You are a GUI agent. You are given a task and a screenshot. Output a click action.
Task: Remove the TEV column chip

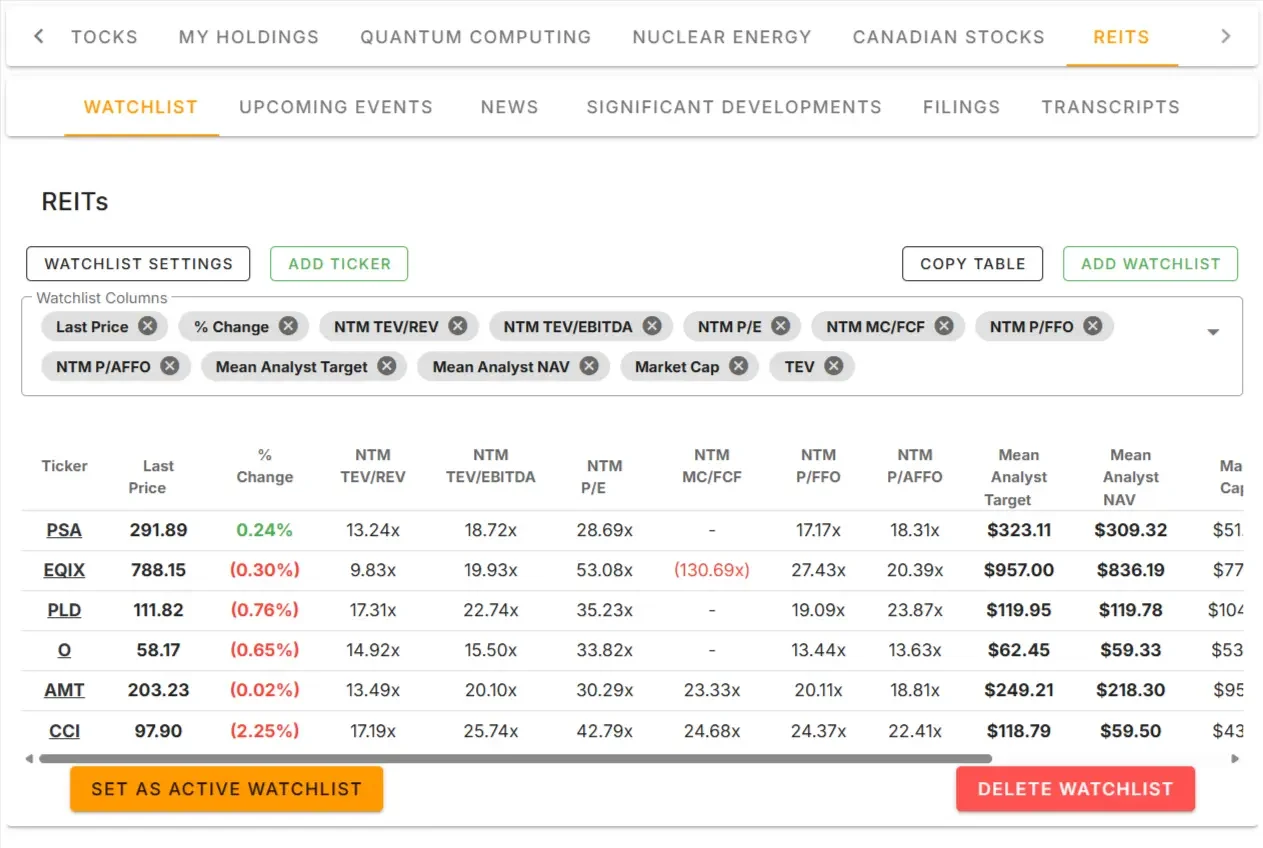click(834, 366)
